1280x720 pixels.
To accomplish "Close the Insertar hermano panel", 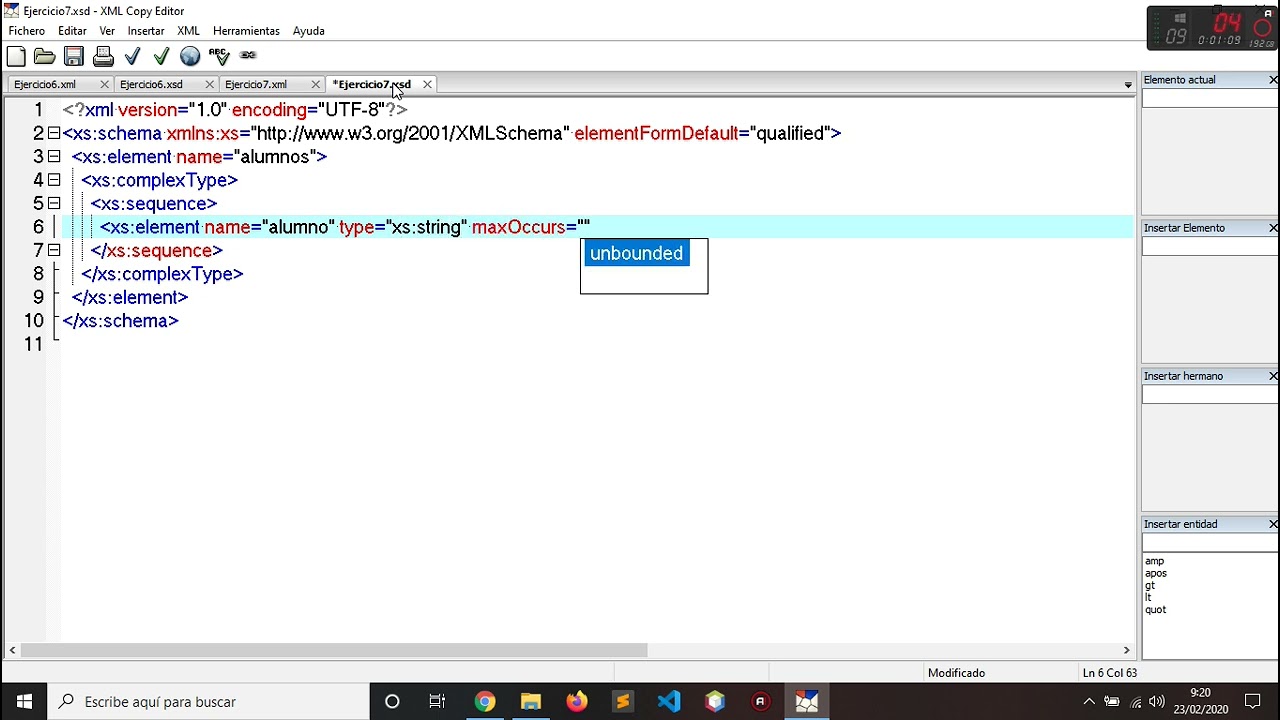I will click(1273, 376).
